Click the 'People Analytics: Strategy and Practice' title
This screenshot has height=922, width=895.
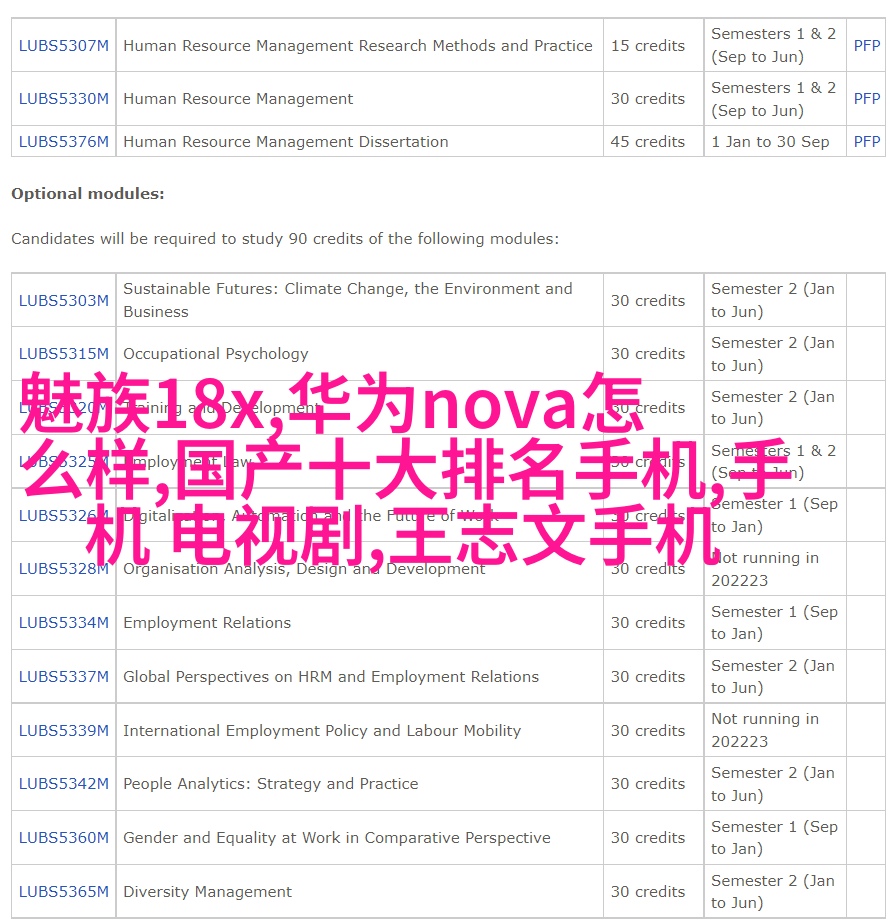(x=270, y=784)
